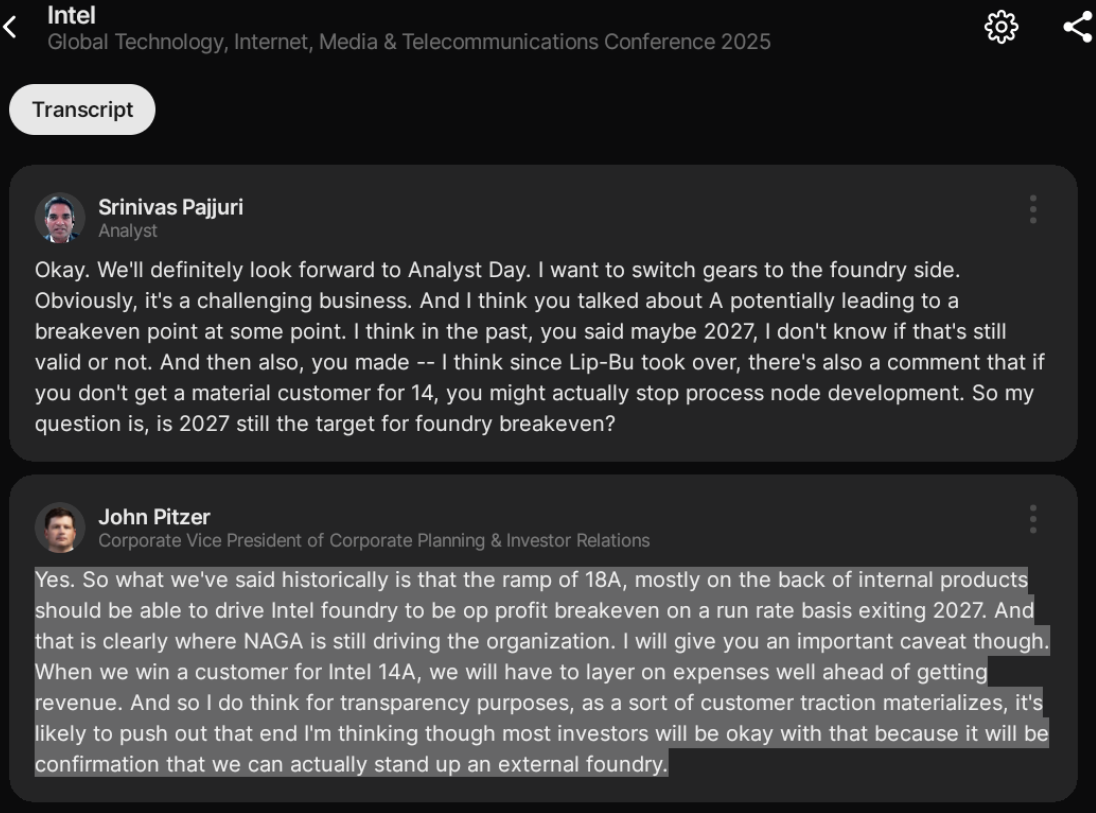Click the Analyst role label
1096x813 pixels.
tap(128, 231)
